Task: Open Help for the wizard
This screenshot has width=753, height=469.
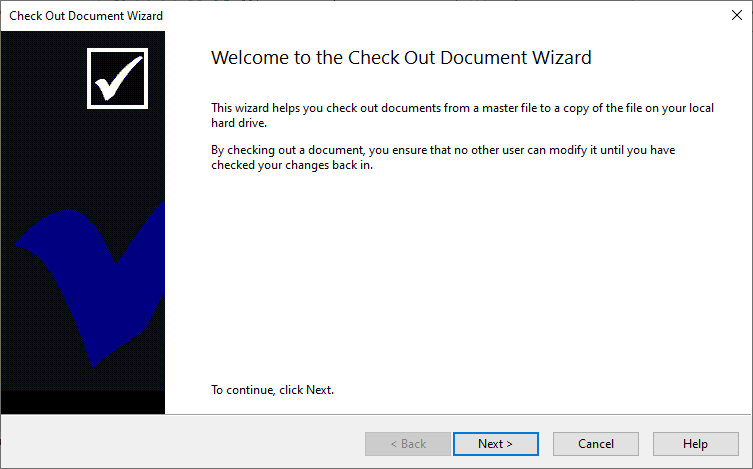Action: point(695,444)
